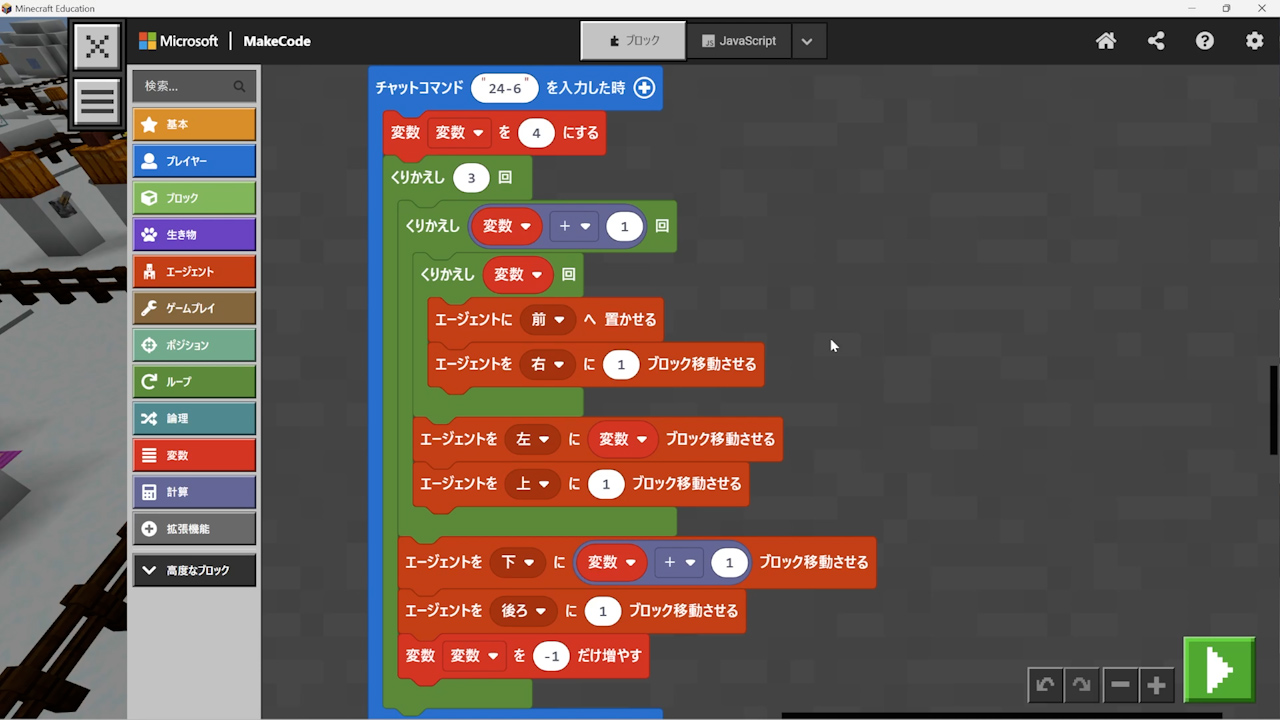This screenshot has width=1280, height=720.
Task: Zoom in with the plus icon
Action: (x=1156, y=685)
